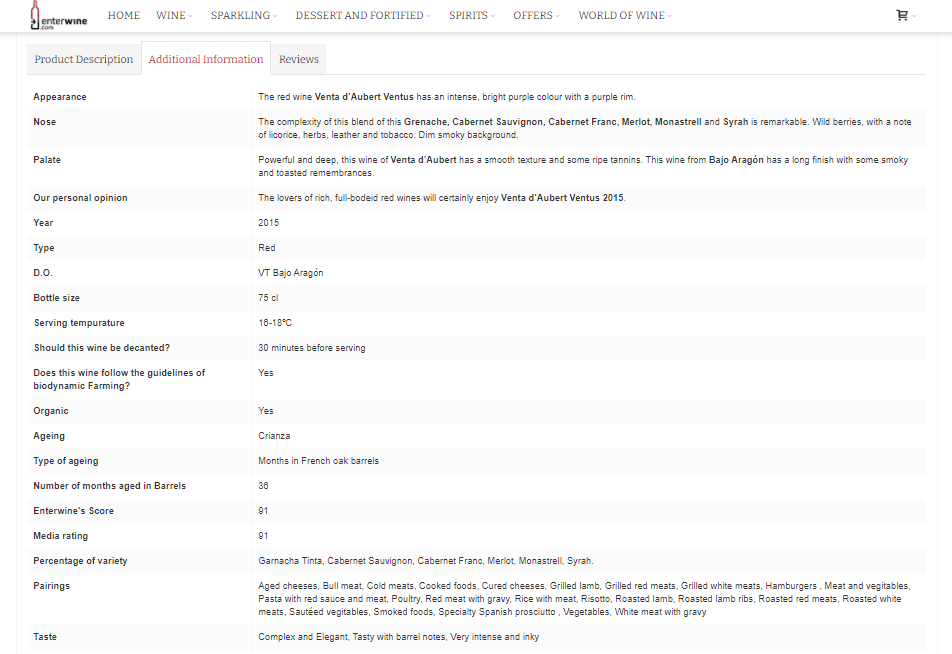Image resolution: width=952 pixels, height=654 pixels.
Task: Go to the HOME menu item
Action: pos(124,15)
